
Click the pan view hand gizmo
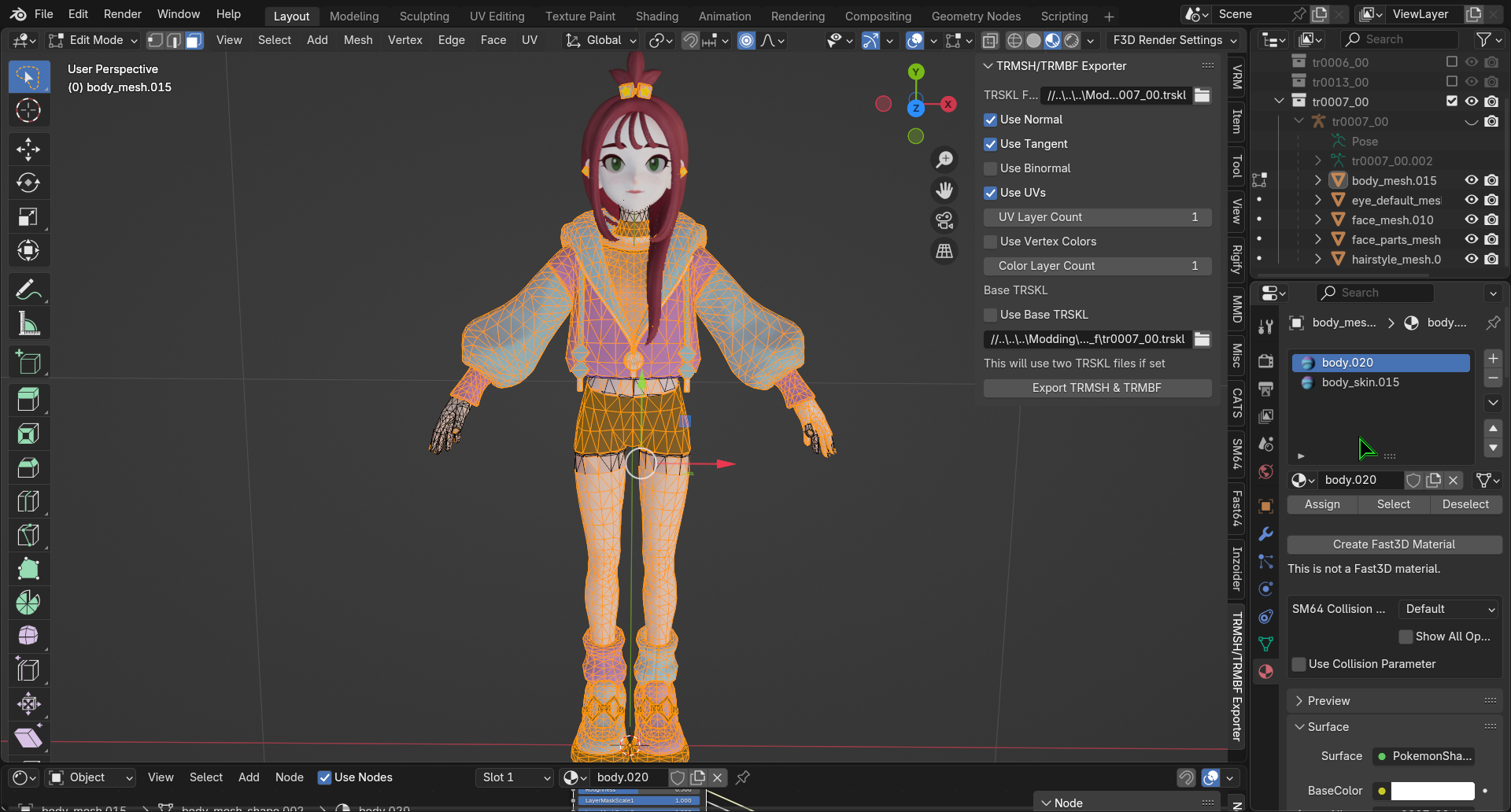(944, 190)
